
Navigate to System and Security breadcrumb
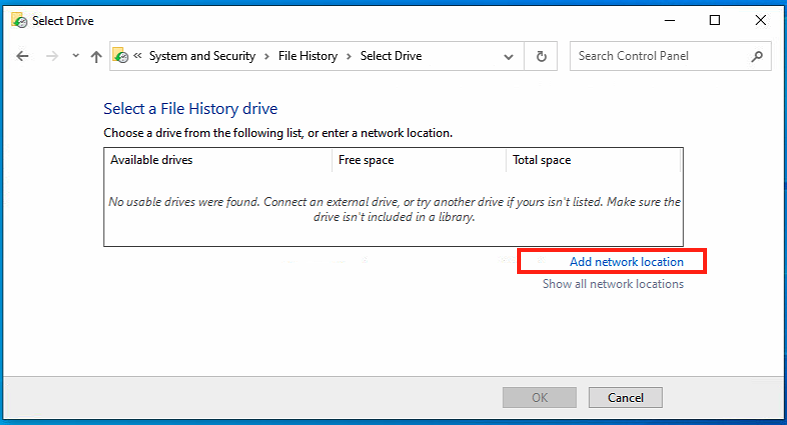click(x=202, y=57)
